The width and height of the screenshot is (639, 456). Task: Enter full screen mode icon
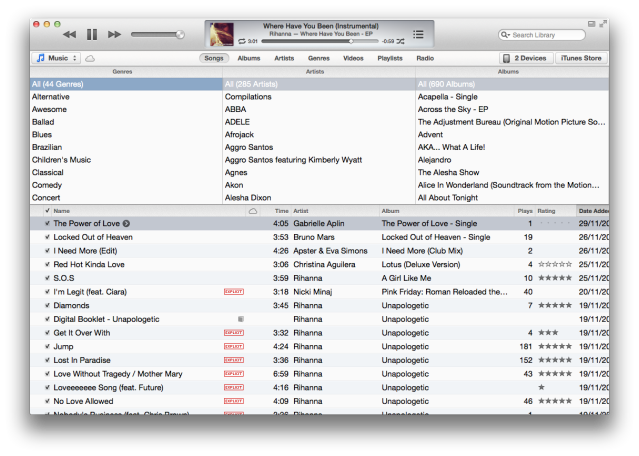(603, 24)
